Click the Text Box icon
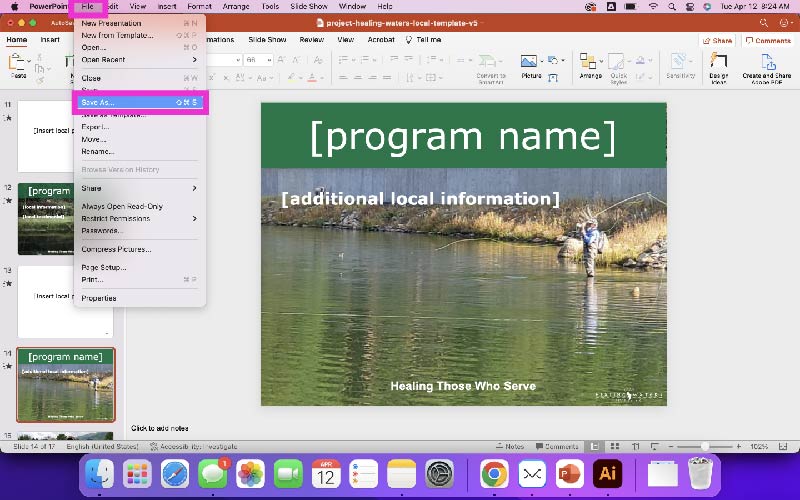This screenshot has height=500, width=800. [x=553, y=78]
